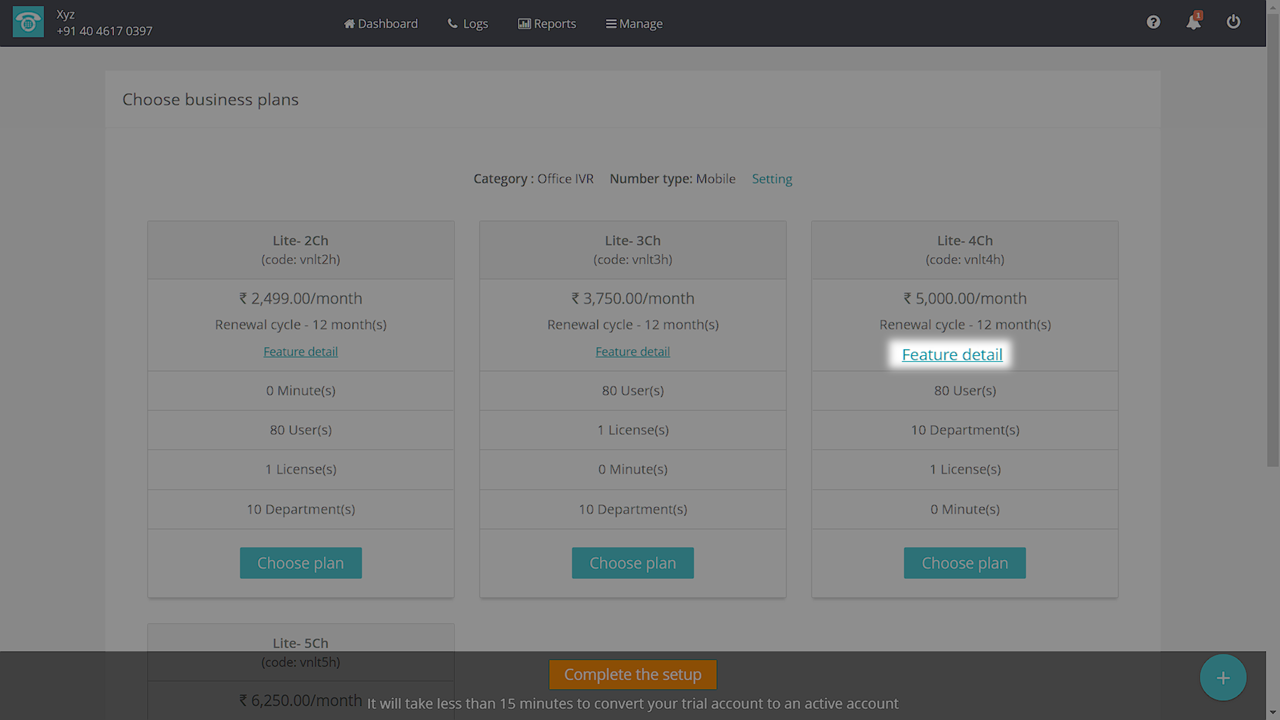Click the power logout icon
1280x720 pixels.
[1233, 22]
